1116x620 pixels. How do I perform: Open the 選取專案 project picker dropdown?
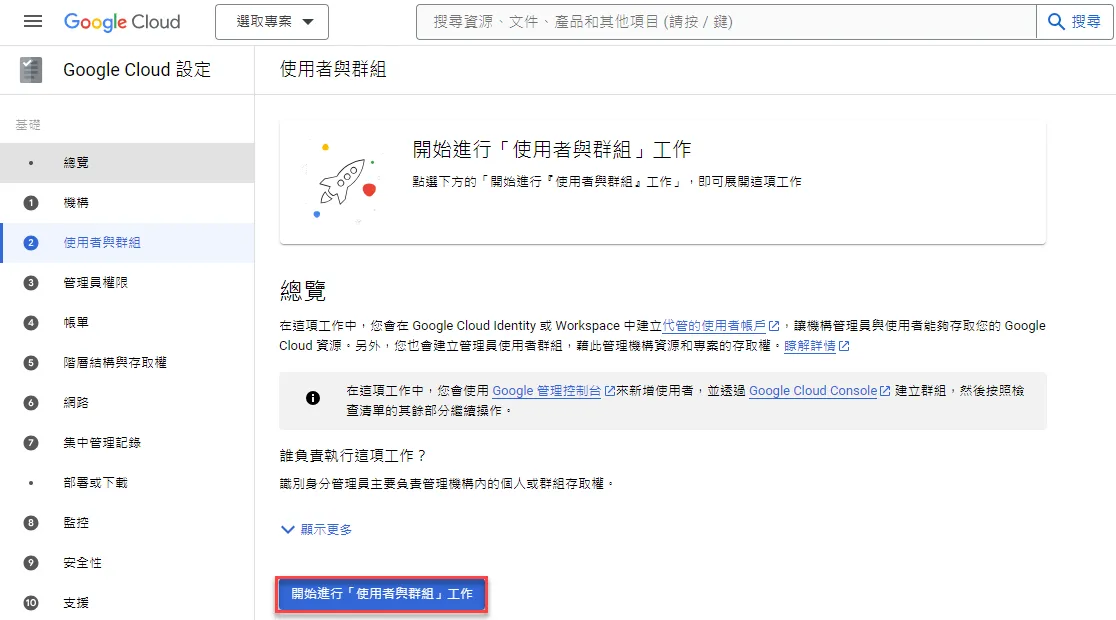[x=272, y=22]
